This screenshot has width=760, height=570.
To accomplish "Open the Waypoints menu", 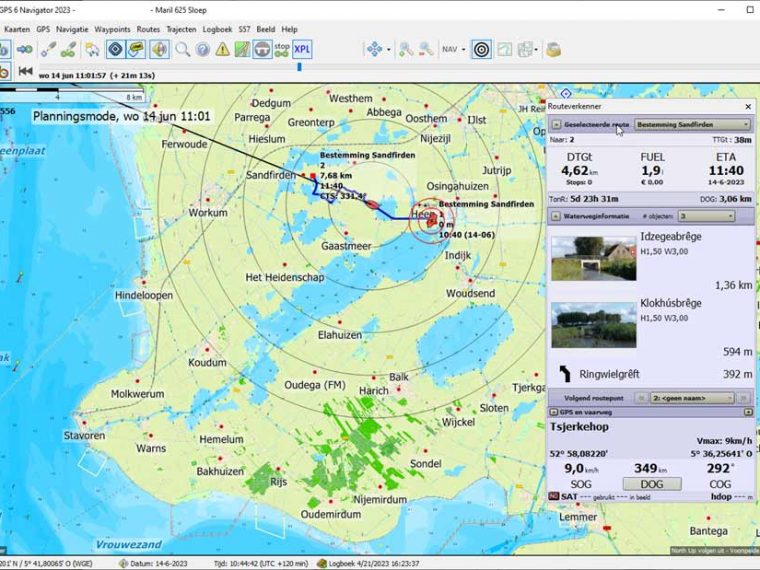I will tap(112, 29).
